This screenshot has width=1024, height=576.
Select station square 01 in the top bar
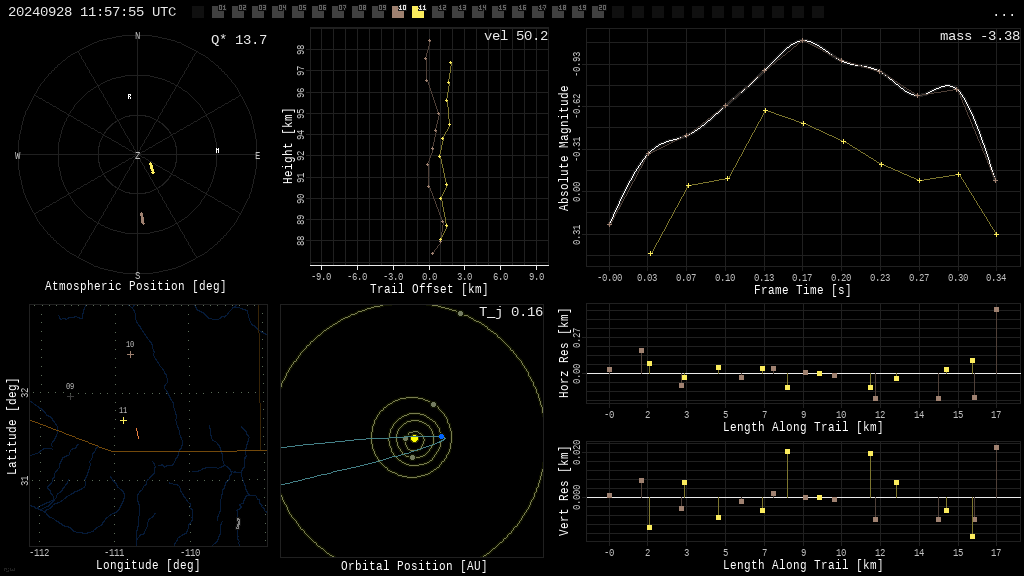pyautogui.click(x=218, y=12)
